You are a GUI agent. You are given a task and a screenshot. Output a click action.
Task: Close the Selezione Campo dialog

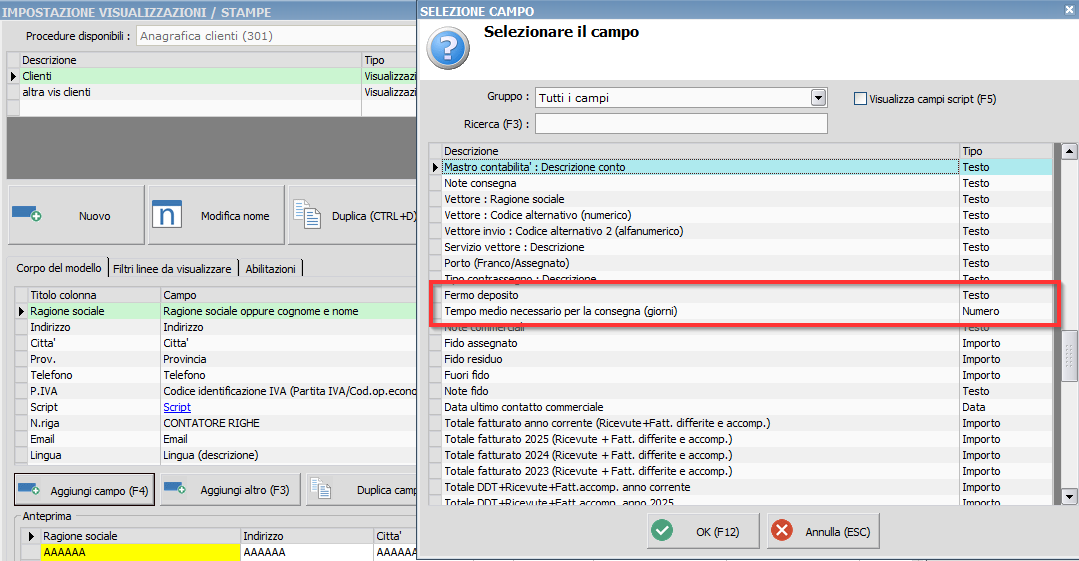1069,10
